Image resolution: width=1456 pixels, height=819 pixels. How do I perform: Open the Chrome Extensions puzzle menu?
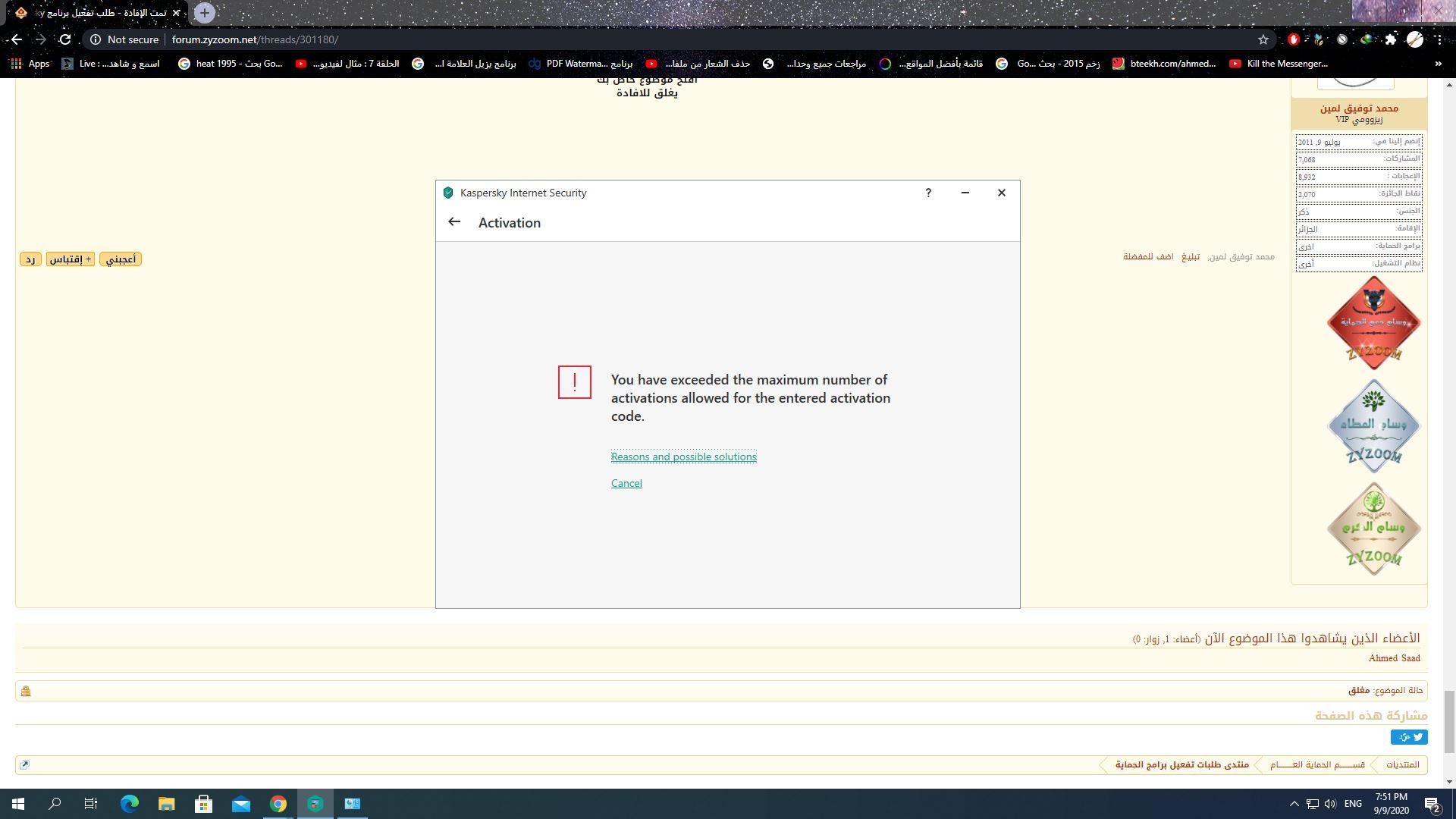tap(1391, 39)
